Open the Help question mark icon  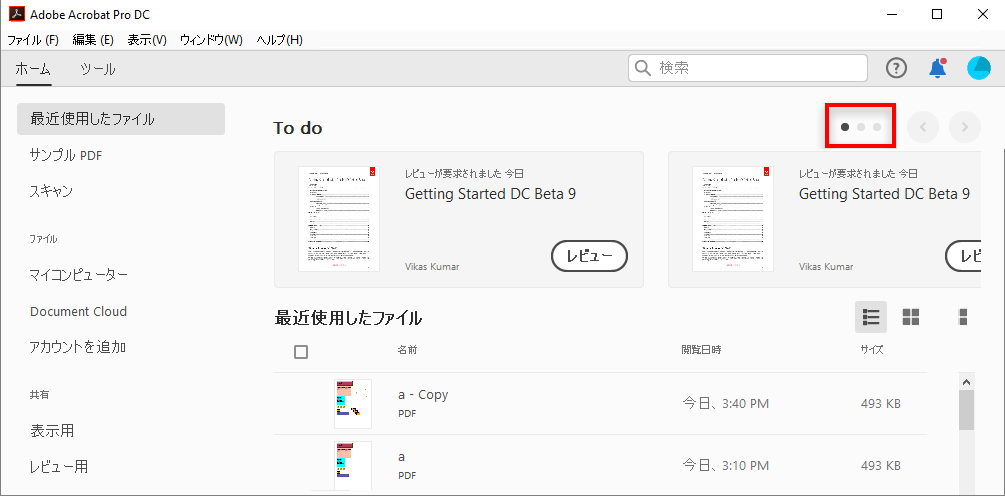pos(896,68)
